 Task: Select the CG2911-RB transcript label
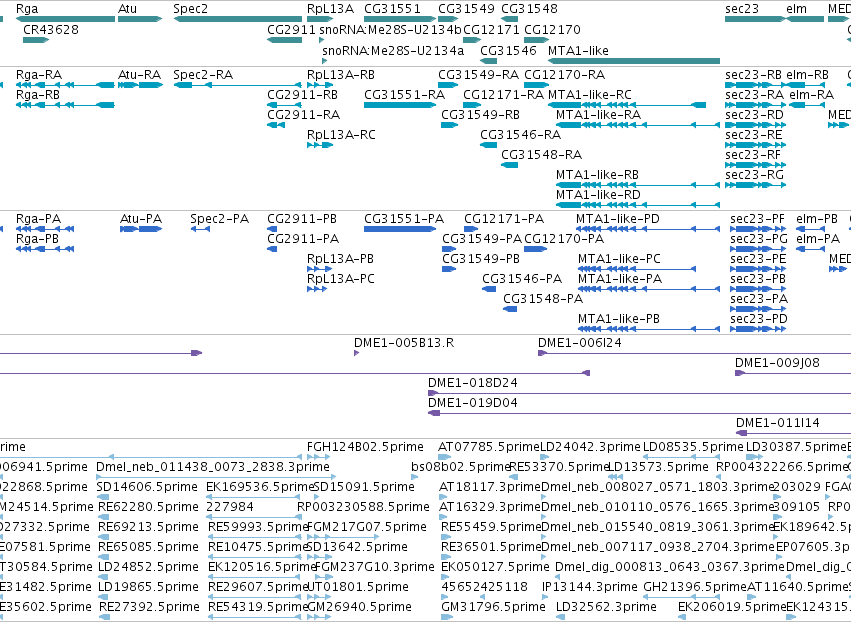302,94
